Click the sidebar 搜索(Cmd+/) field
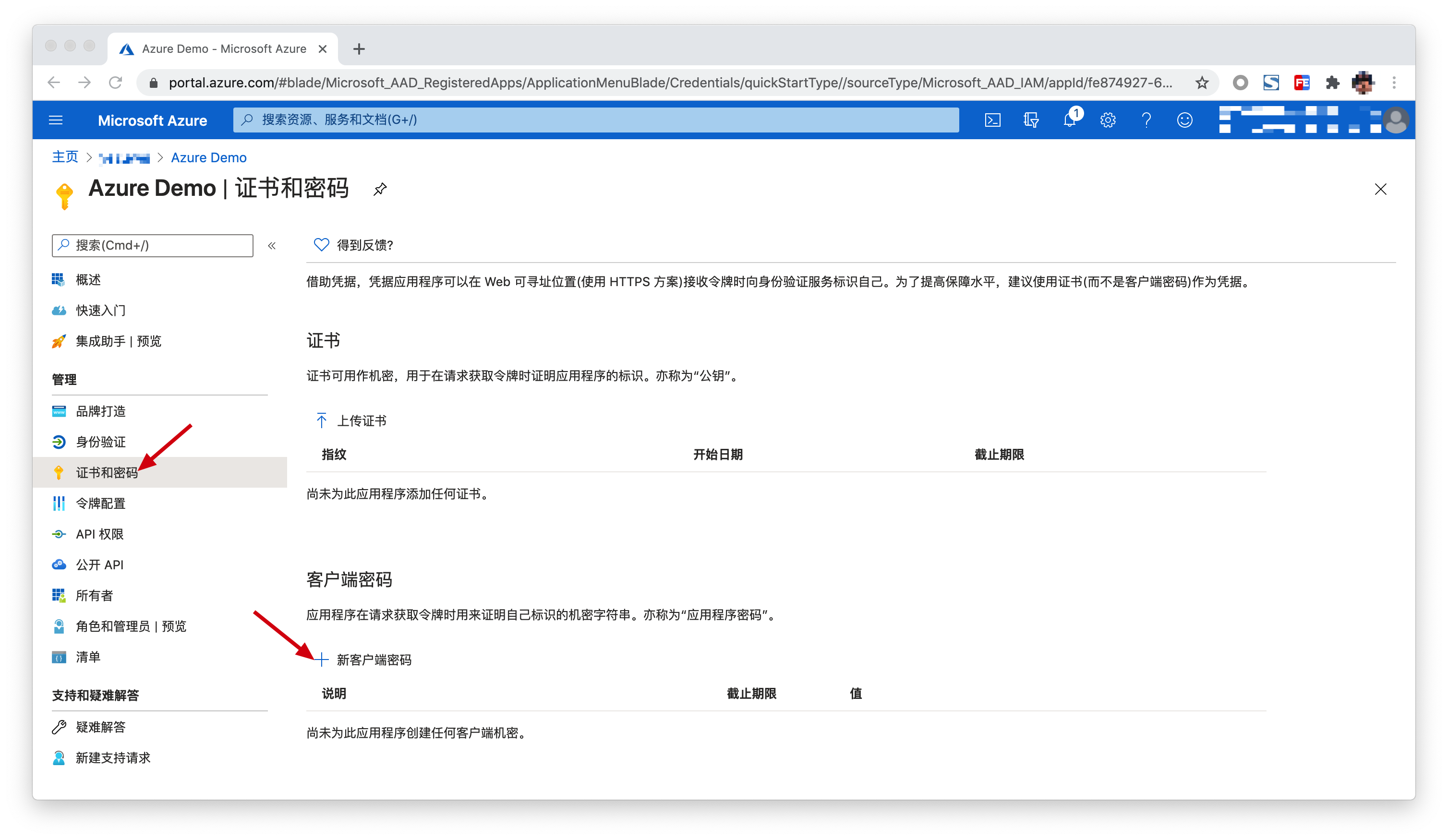1448x840 pixels. (x=152, y=245)
